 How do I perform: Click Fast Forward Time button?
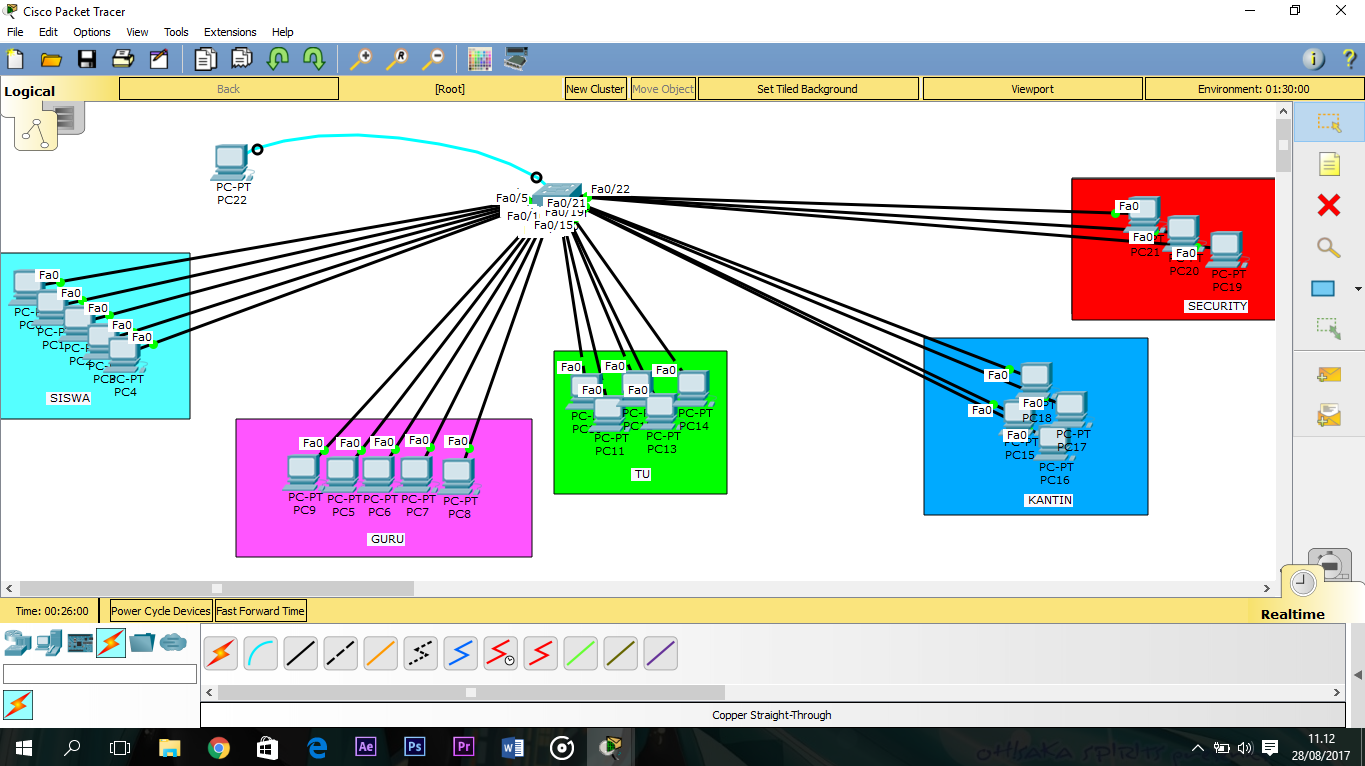click(x=260, y=611)
